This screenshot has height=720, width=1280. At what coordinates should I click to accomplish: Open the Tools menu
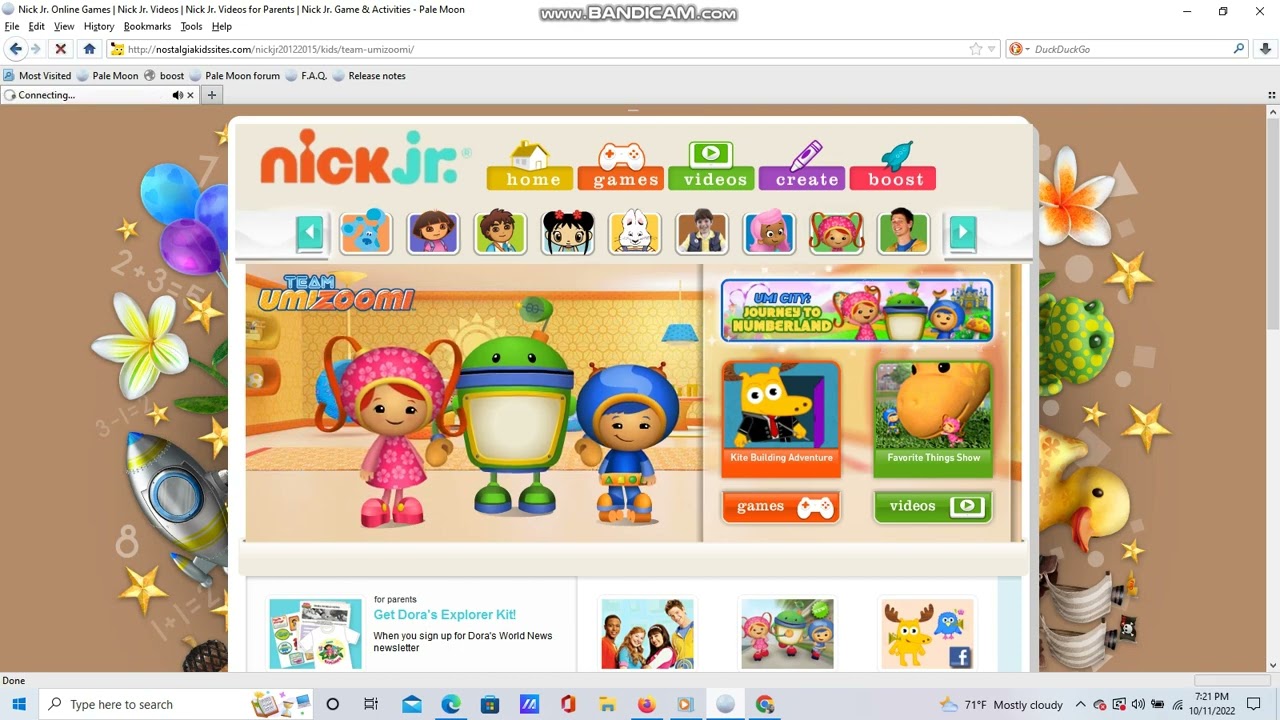coord(191,27)
